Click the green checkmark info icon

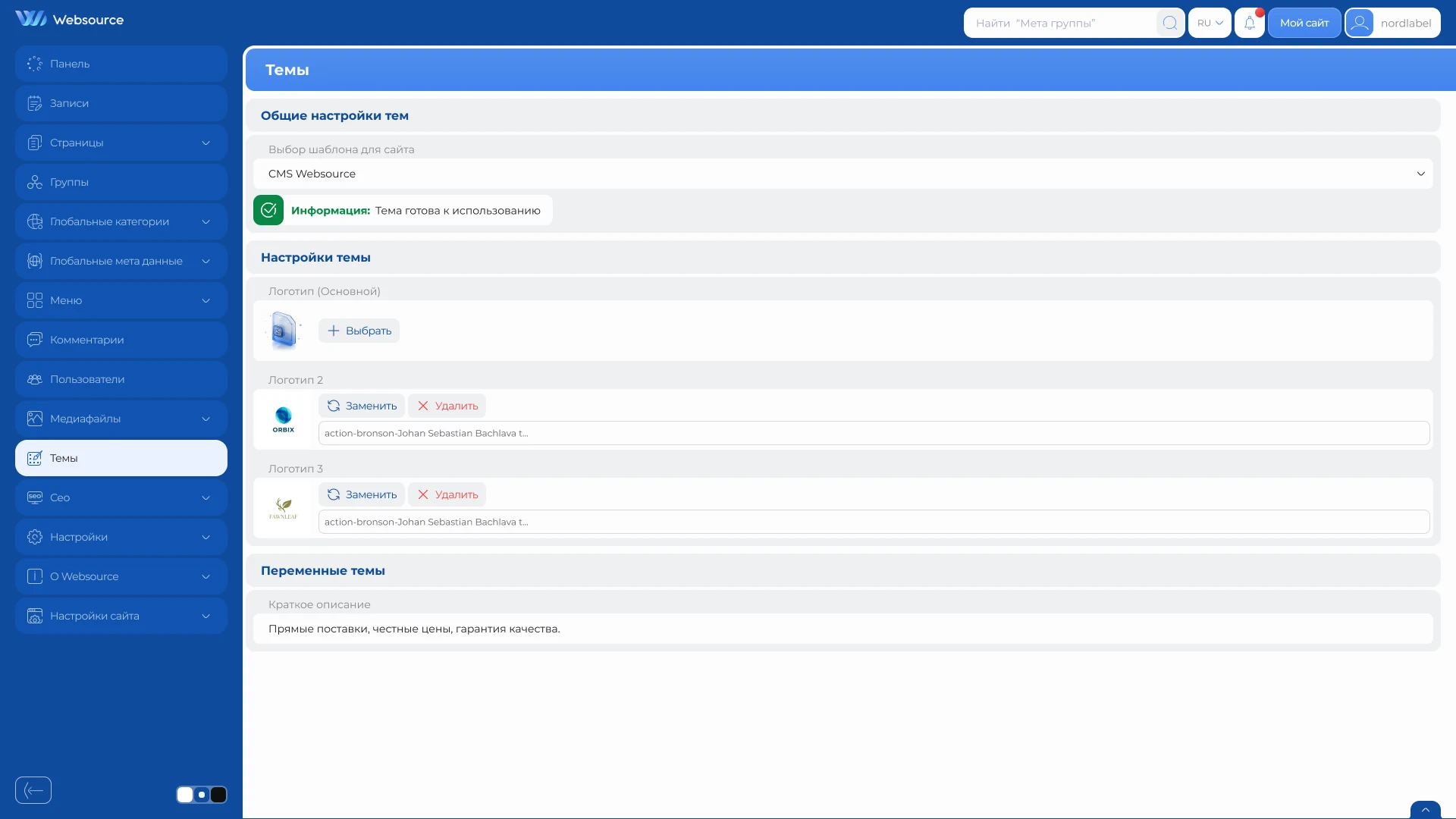point(268,210)
